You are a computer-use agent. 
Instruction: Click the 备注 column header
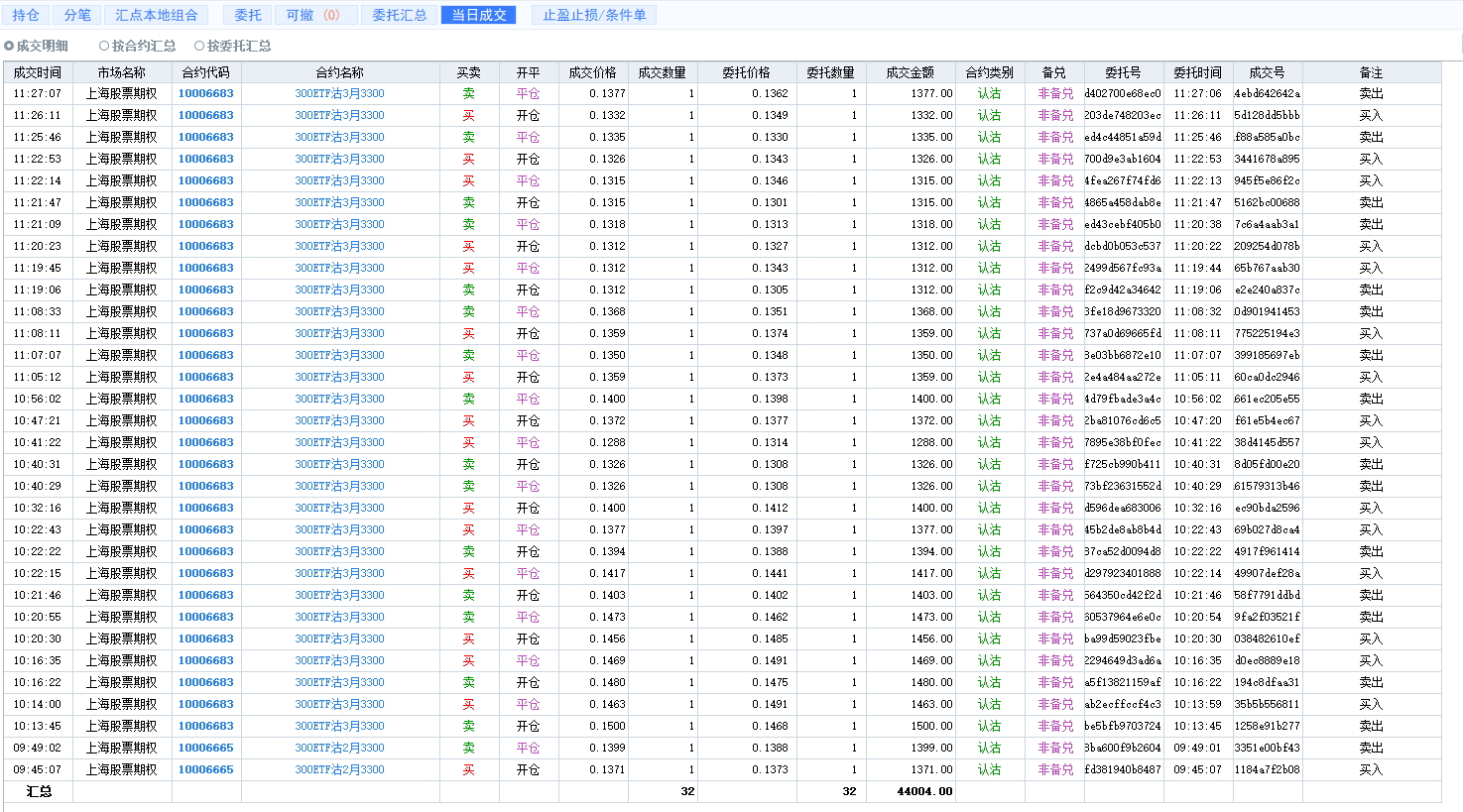(x=1372, y=72)
